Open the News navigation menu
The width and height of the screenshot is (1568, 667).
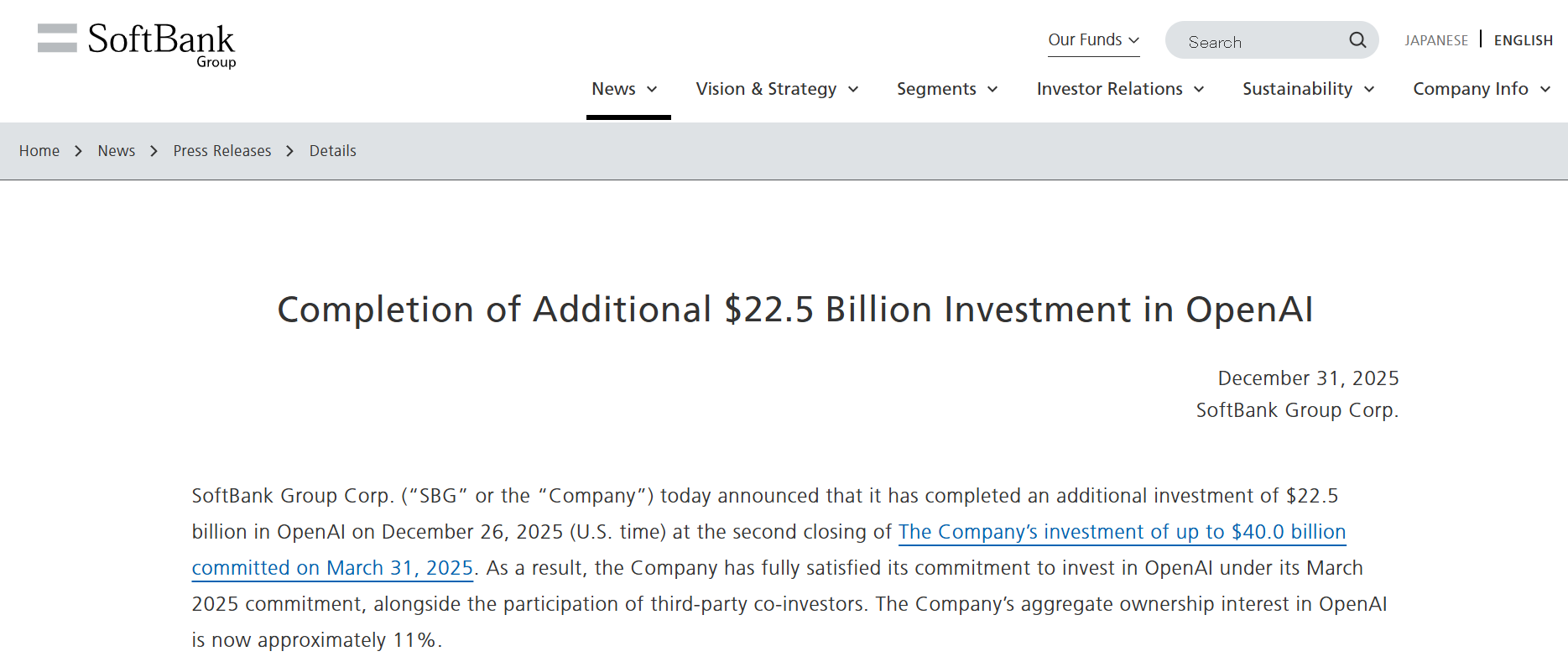(624, 89)
